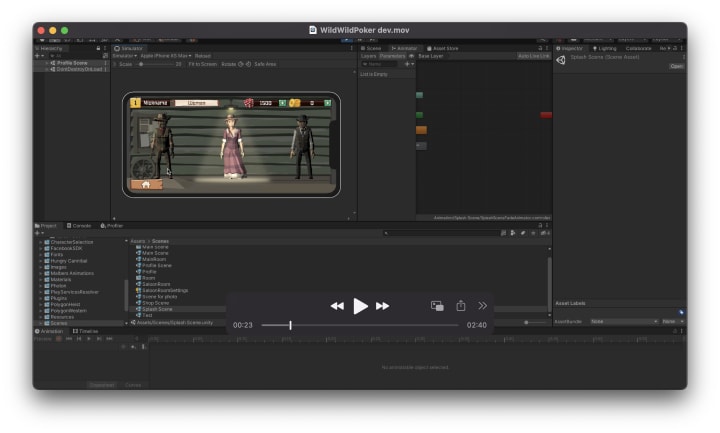The image size is (720, 433).
Task: Toggle the Animator eye visibility icon
Action: [x=411, y=56]
